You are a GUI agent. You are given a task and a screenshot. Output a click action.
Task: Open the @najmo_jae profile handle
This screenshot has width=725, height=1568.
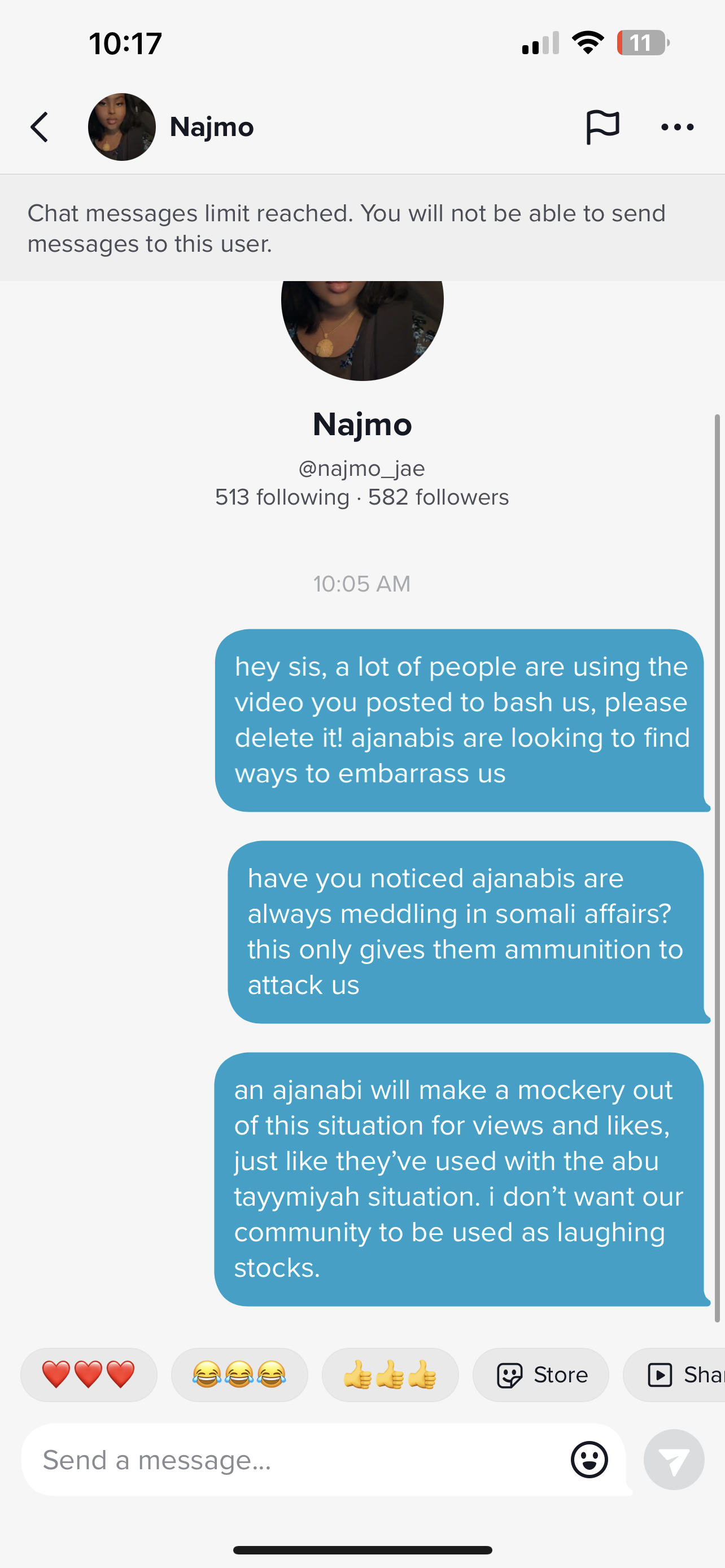click(x=361, y=468)
